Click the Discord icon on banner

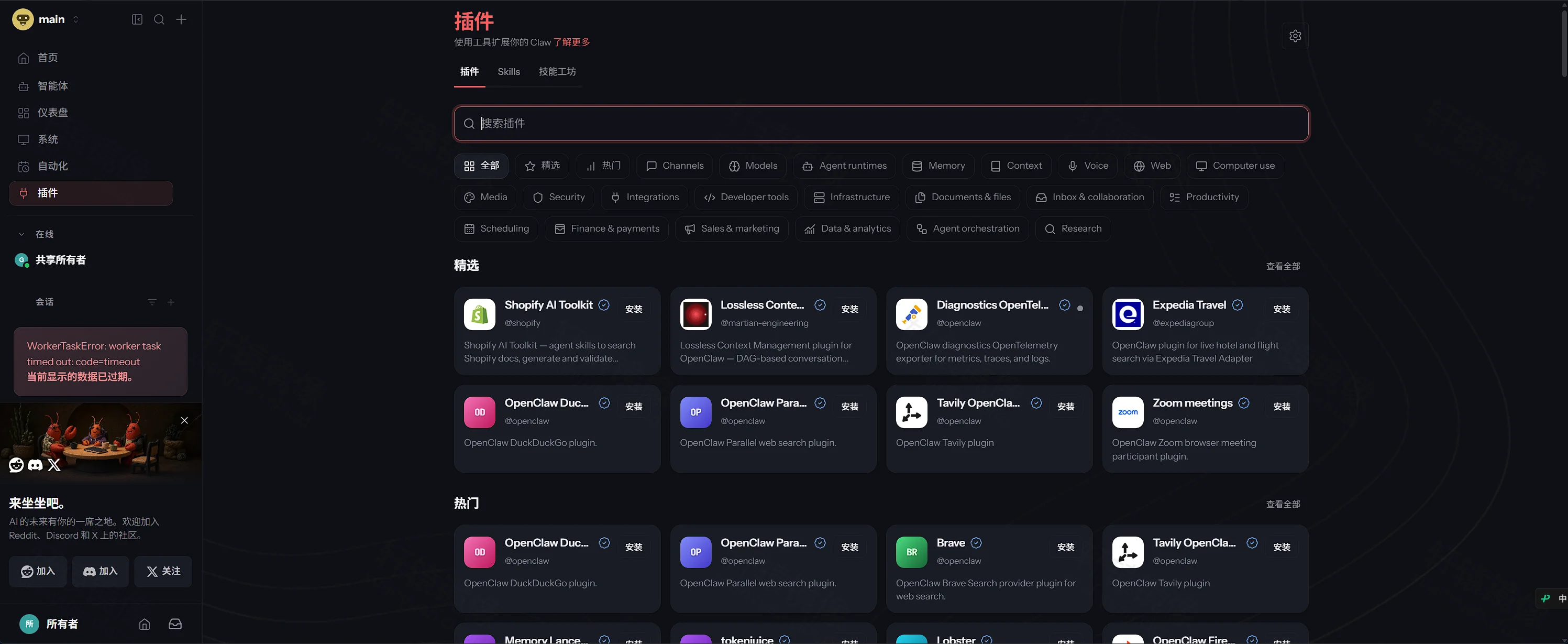click(x=35, y=465)
